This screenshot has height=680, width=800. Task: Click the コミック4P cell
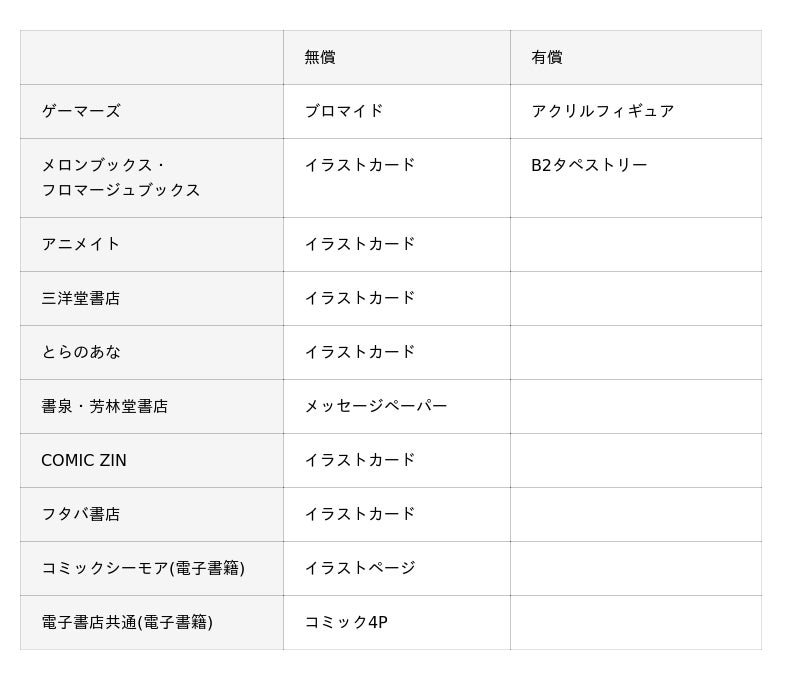(346, 622)
